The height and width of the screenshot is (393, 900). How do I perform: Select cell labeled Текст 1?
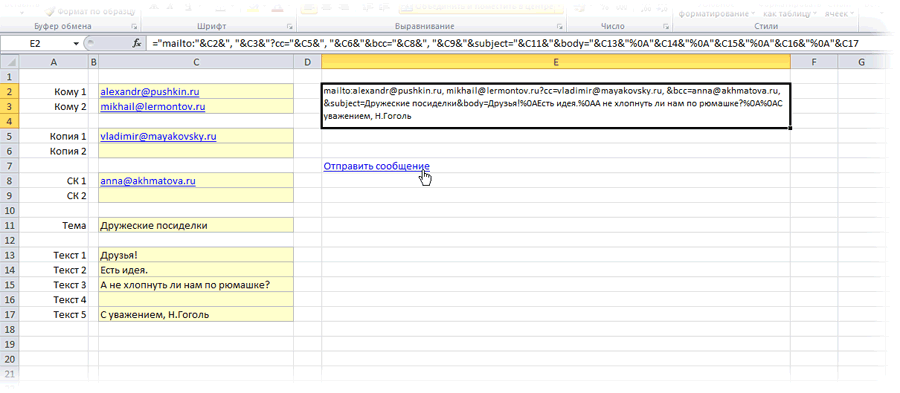click(x=54, y=255)
